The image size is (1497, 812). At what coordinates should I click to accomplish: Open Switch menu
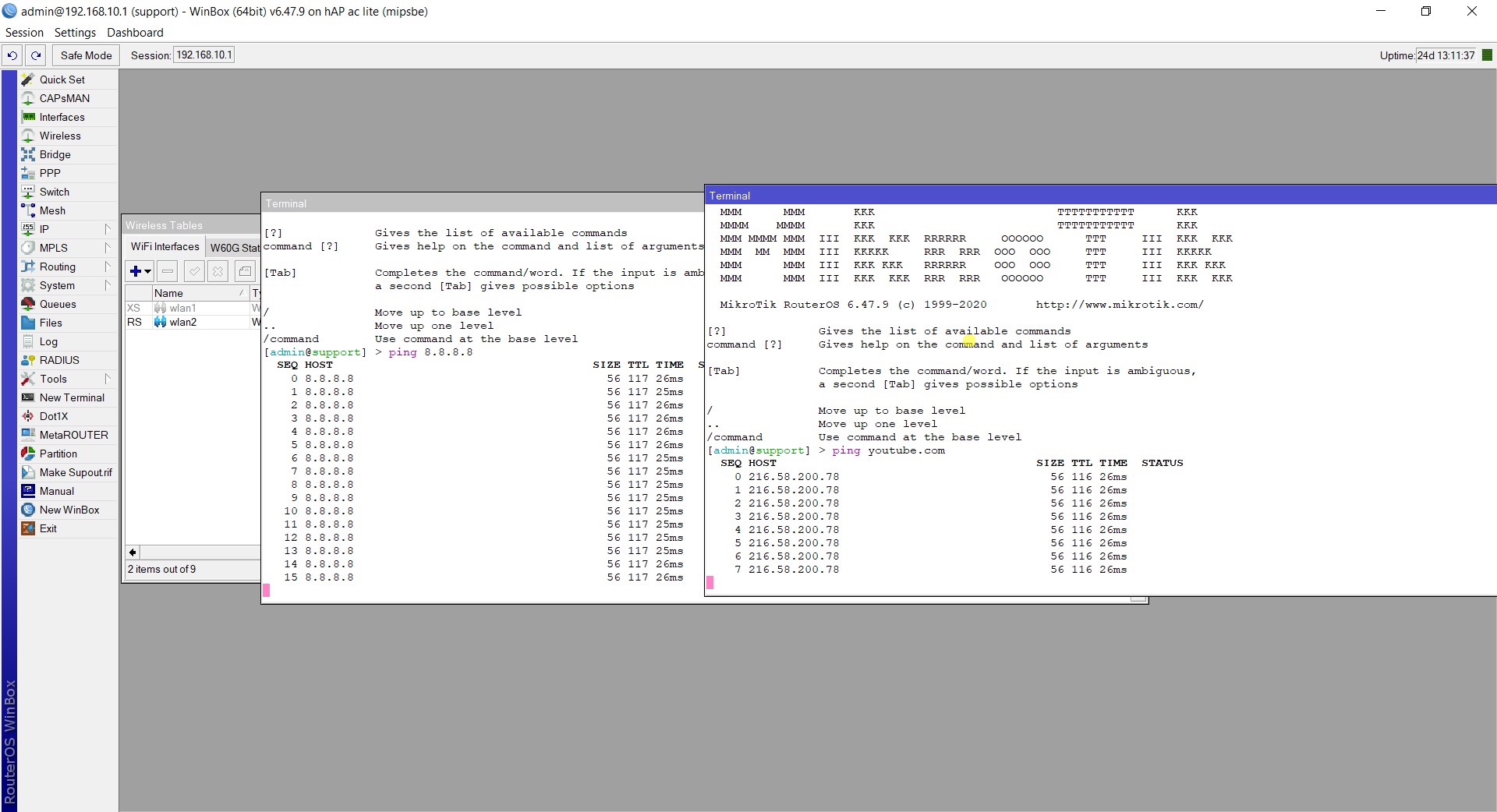tap(54, 192)
